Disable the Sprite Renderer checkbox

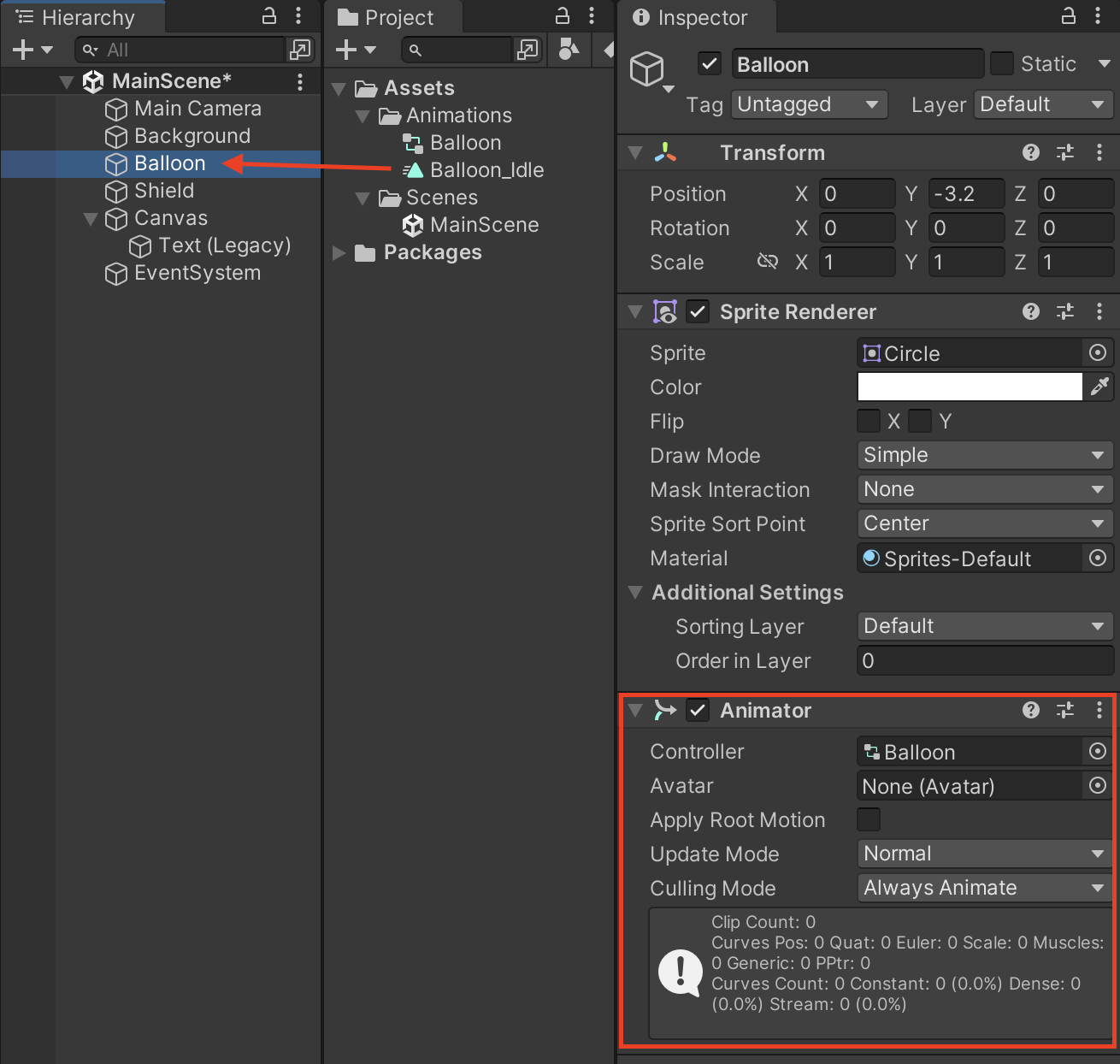click(698, 311)
